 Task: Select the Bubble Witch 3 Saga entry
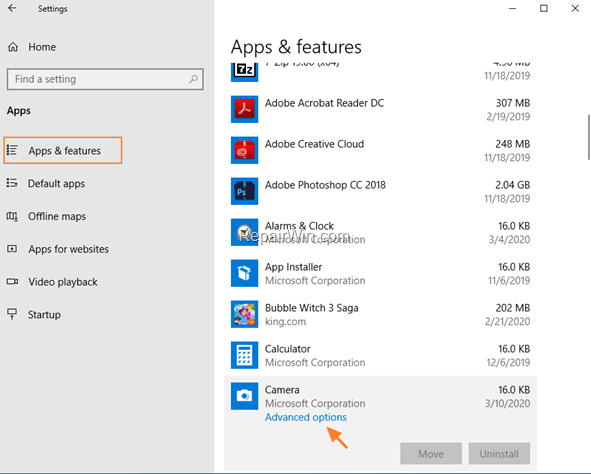pyautogui.click(x=380, y=314)
